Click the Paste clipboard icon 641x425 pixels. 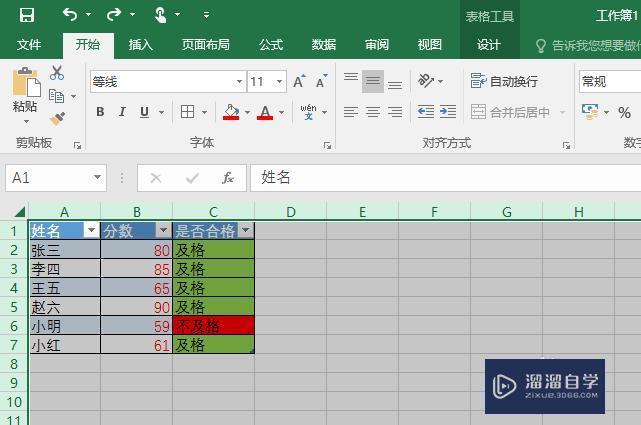coord(26,82)
